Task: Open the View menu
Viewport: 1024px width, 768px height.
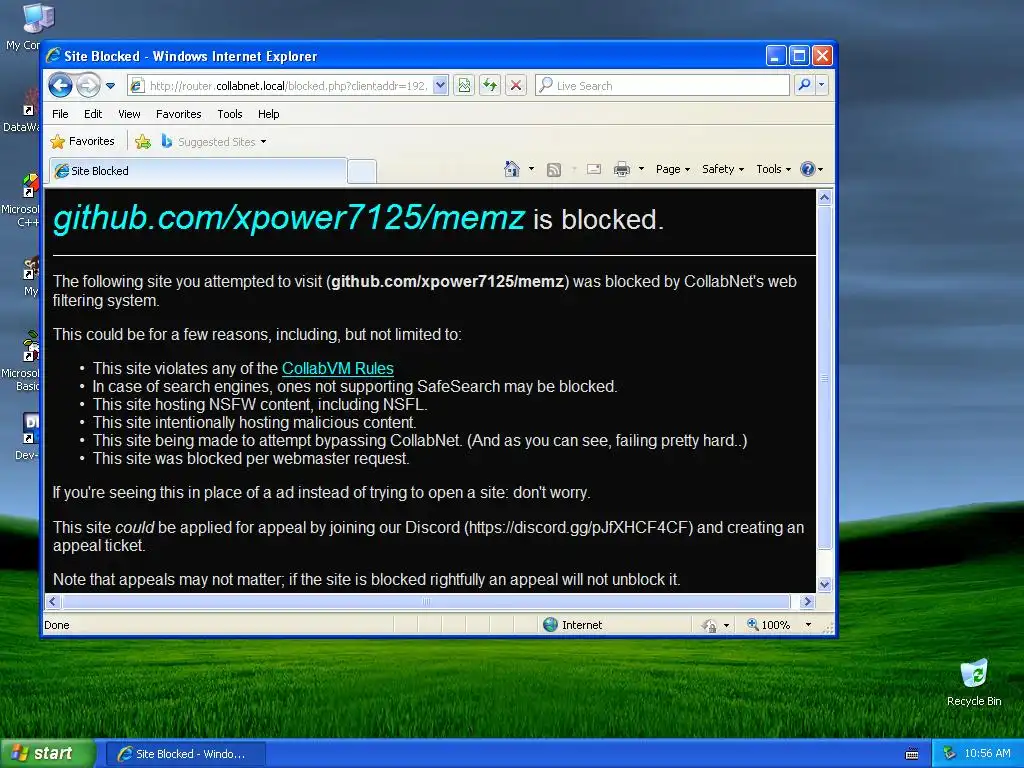Action: pyautogui.click(x=129, y=114)
